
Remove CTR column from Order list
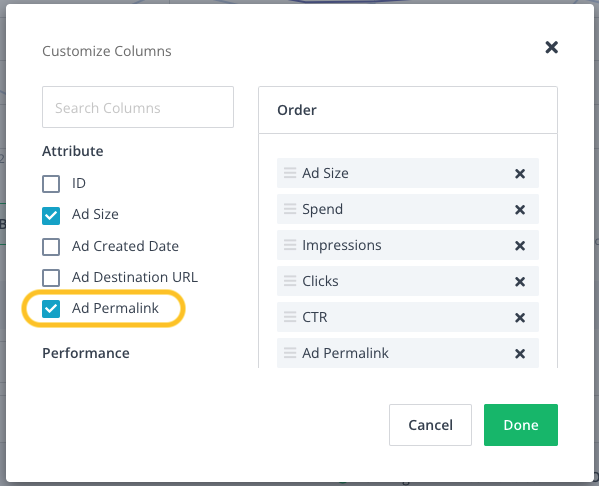click(x=520, y=318)
